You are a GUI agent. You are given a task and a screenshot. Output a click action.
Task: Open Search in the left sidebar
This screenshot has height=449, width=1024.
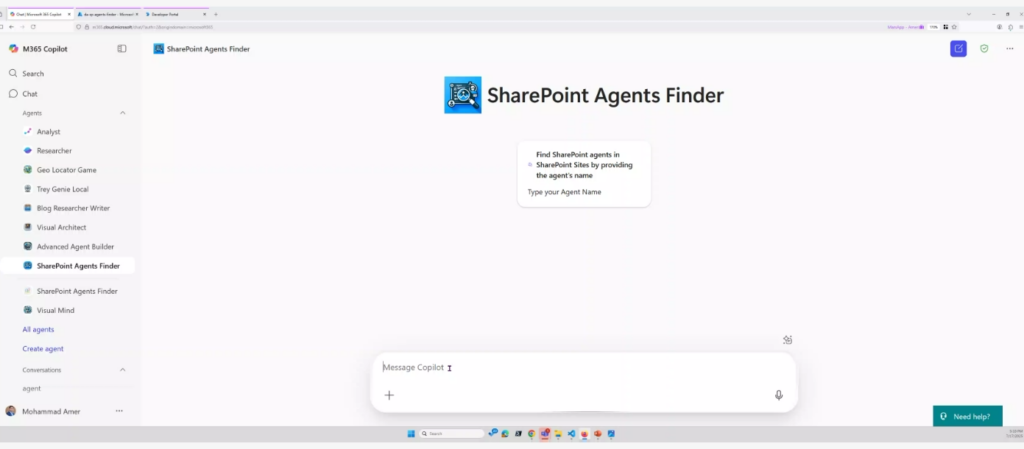pyautogui.click(x=26, y=74)
